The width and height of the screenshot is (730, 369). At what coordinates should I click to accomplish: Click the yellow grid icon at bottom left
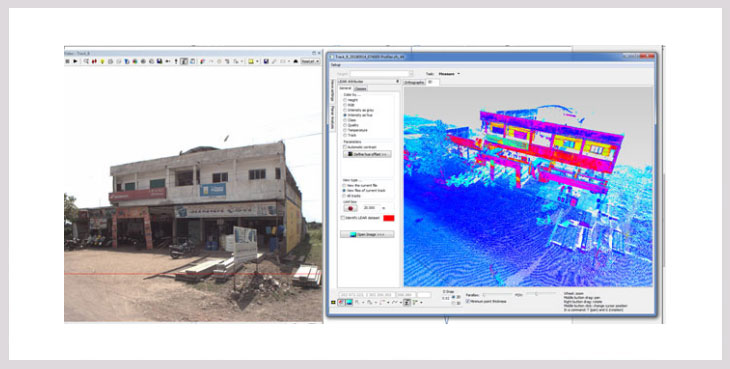333,302
